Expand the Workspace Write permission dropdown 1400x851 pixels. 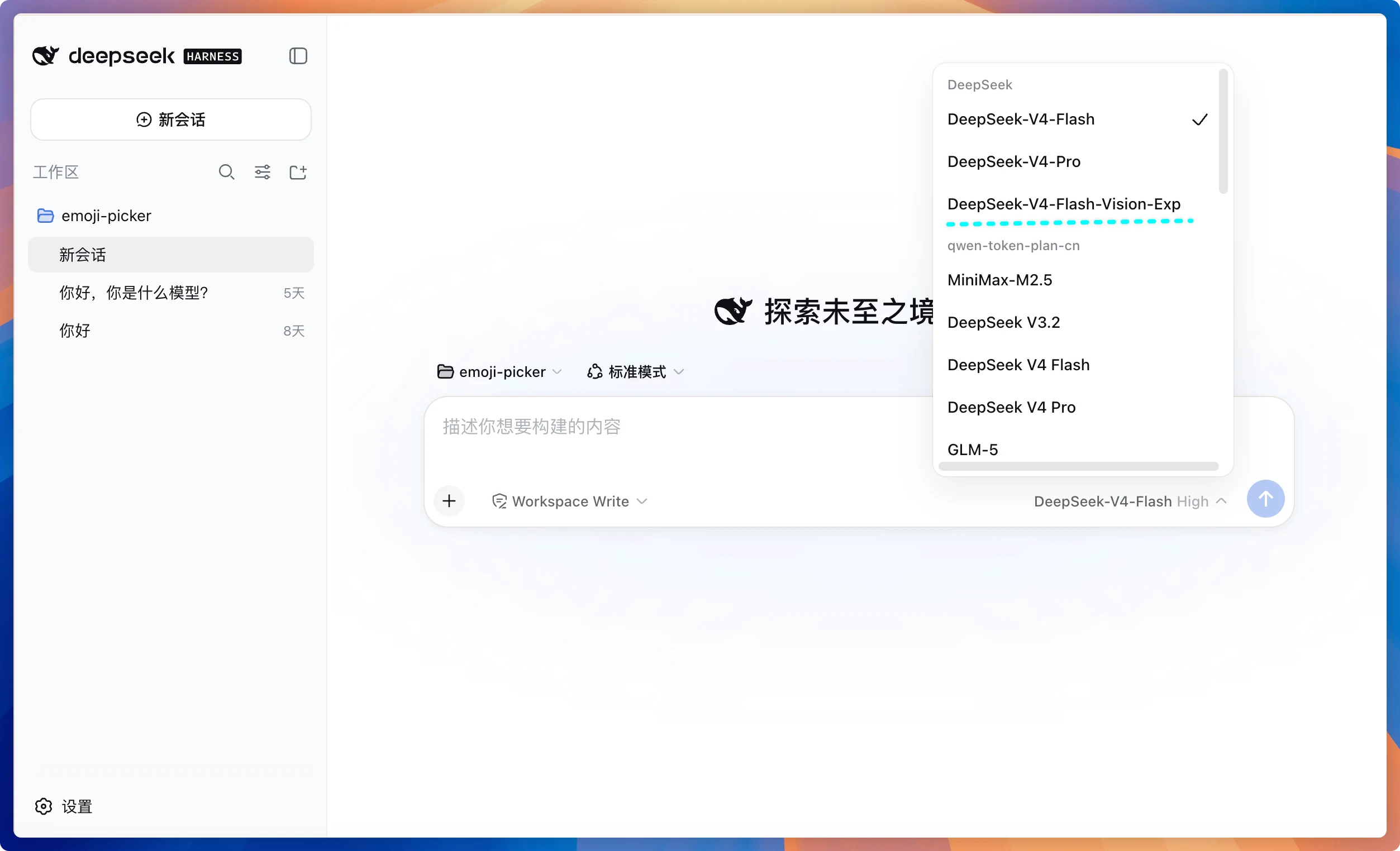pyautogui.click(x=570, y=500)
